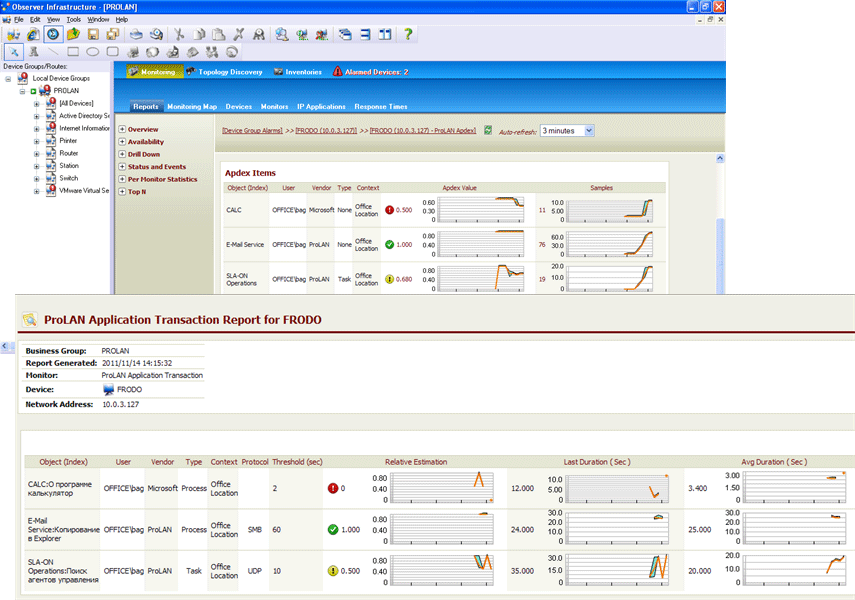
Task: Select the rectangle shape drawing tool
Action: [x=73, y=52]
